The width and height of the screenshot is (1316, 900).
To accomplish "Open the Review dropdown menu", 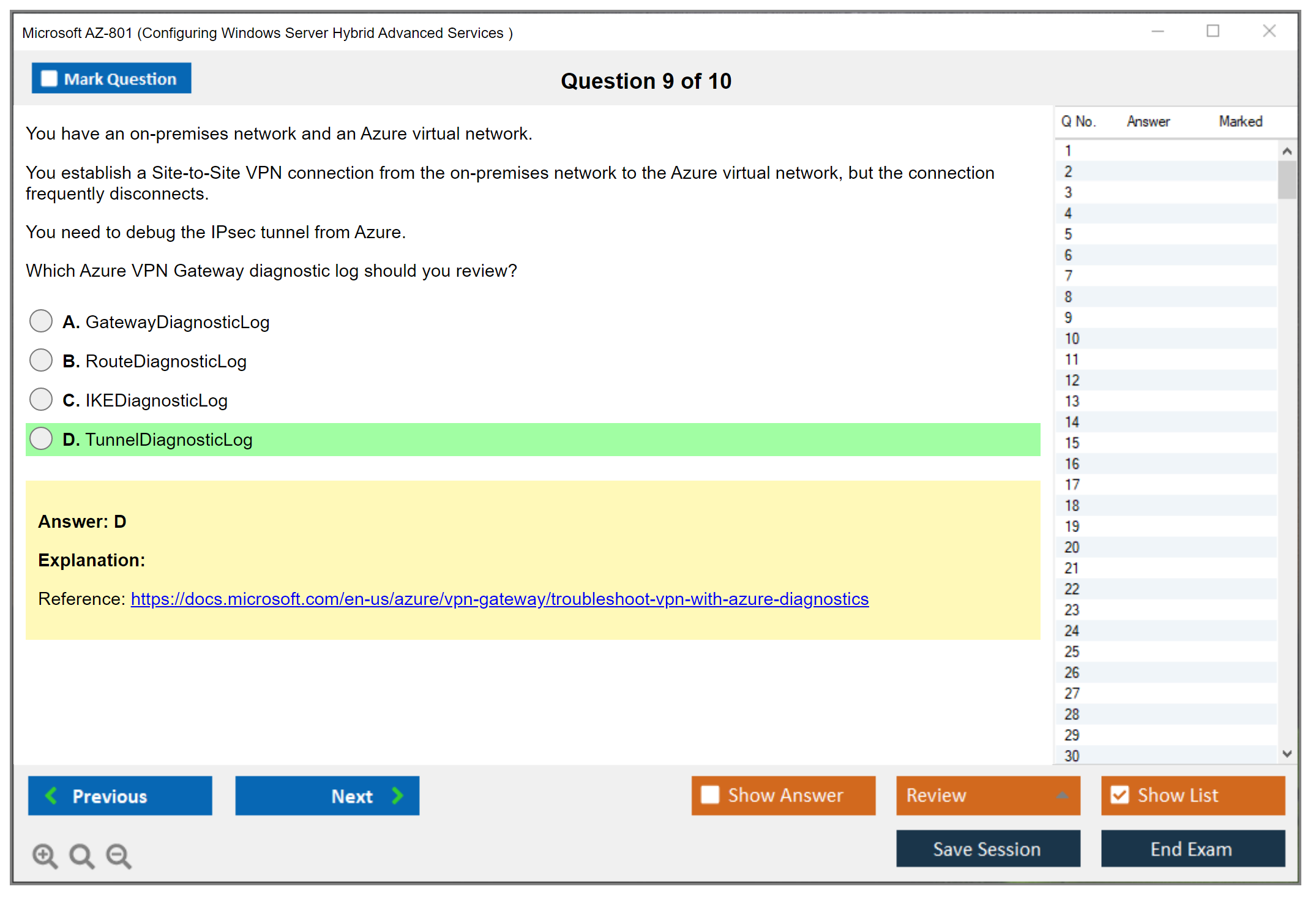I will coord(1061,795).
